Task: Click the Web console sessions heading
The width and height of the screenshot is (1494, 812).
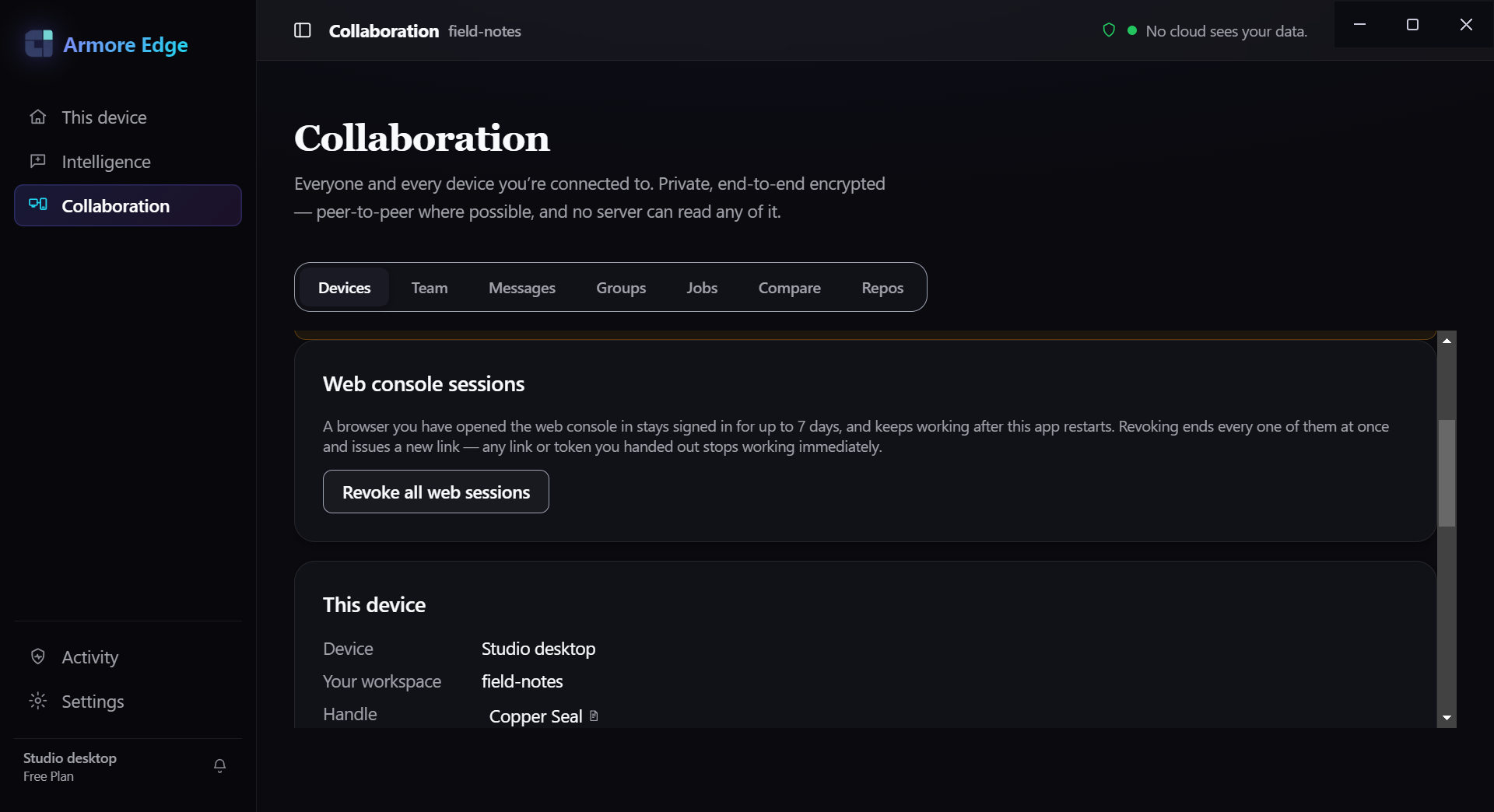Action: click(x=423, y=384)
